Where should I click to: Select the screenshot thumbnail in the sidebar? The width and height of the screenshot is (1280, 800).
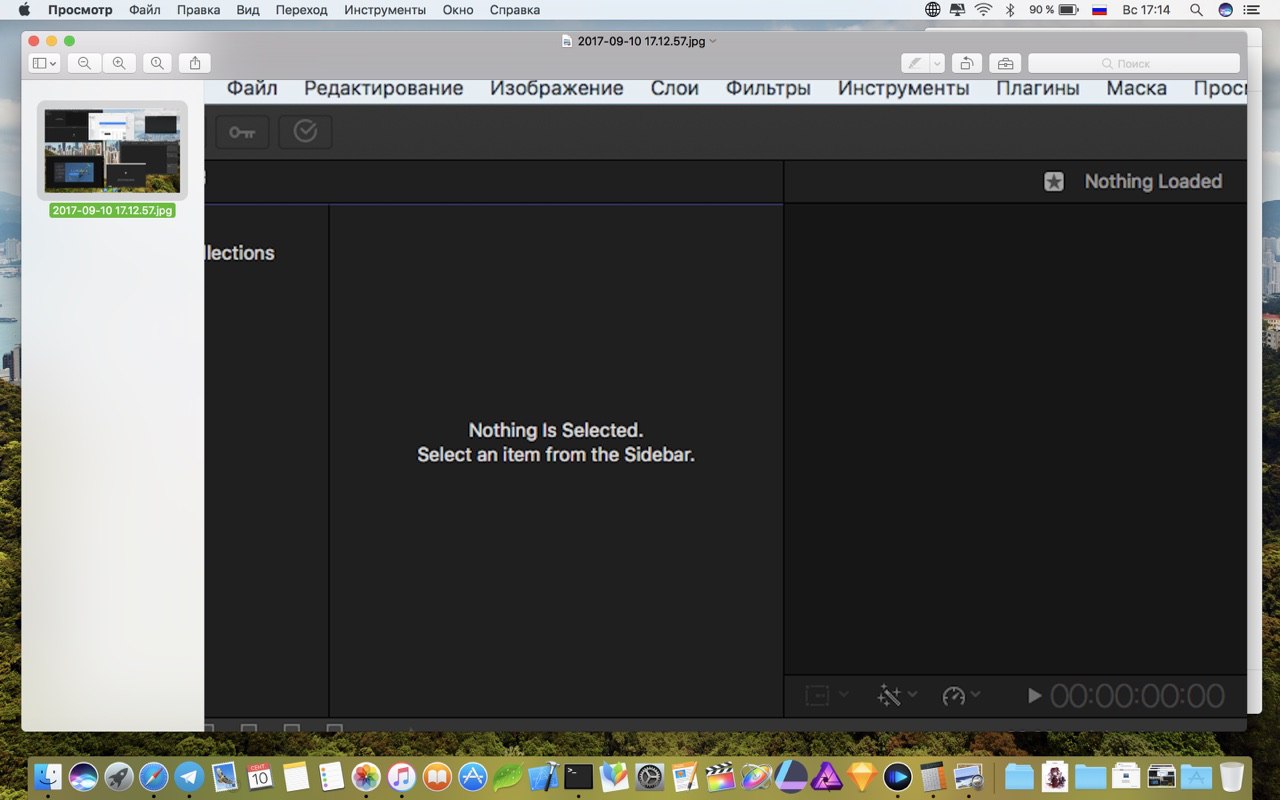tap(112, 151)
